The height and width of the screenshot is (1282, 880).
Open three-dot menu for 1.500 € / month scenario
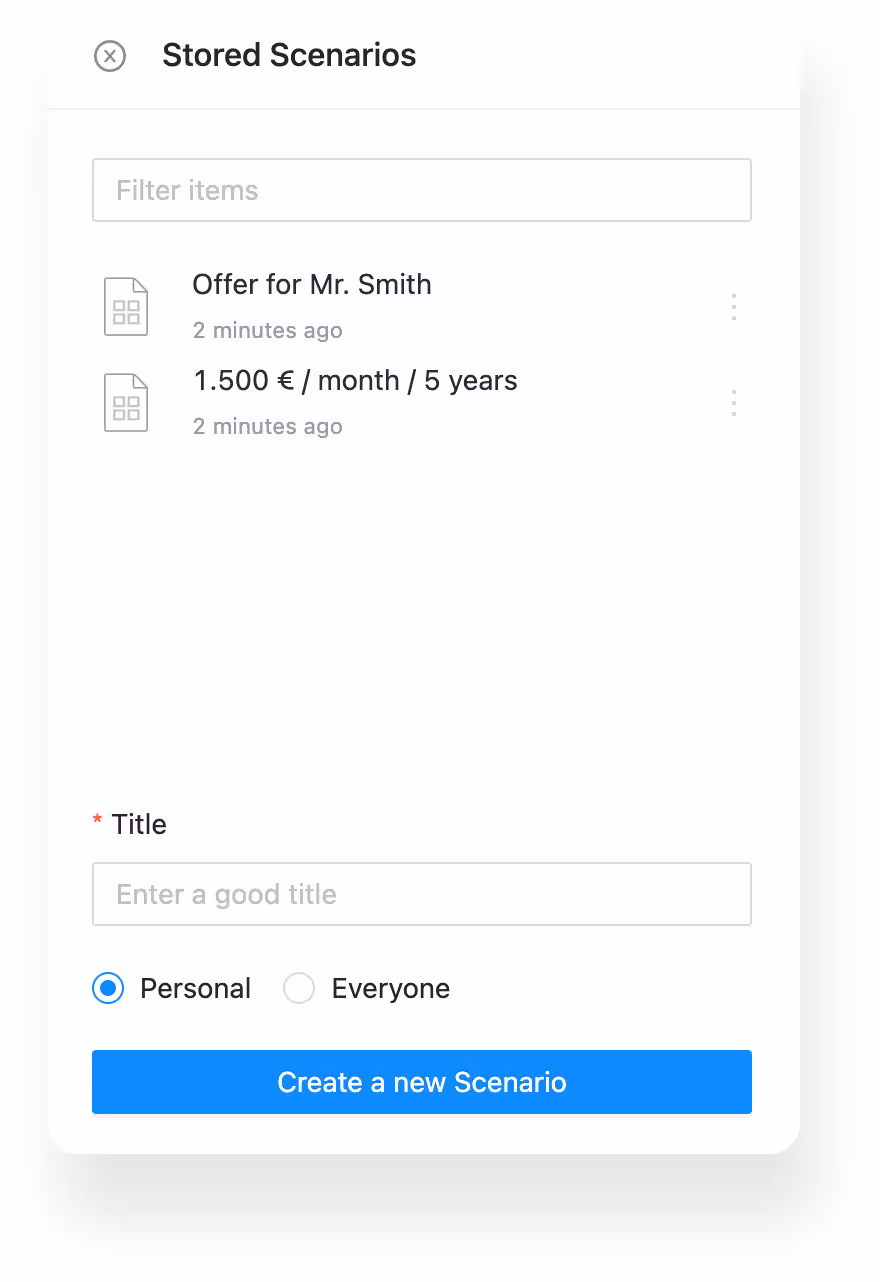pyautogui.click(x=734, y=403)
